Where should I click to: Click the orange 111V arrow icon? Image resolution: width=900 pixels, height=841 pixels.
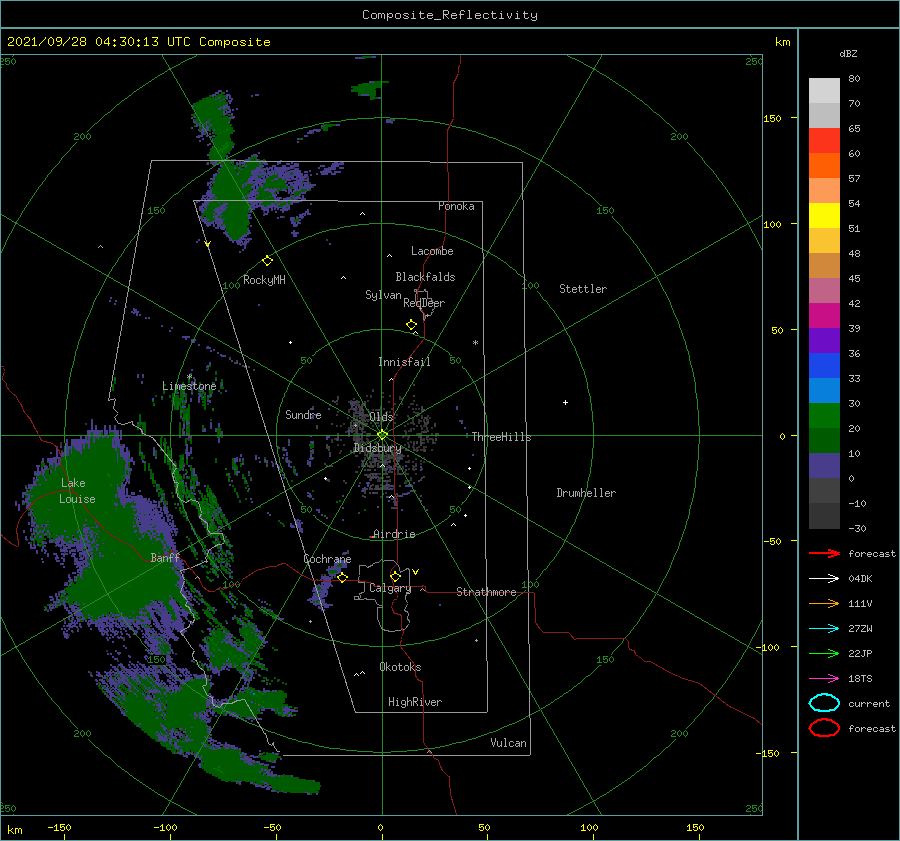point(824,603)
